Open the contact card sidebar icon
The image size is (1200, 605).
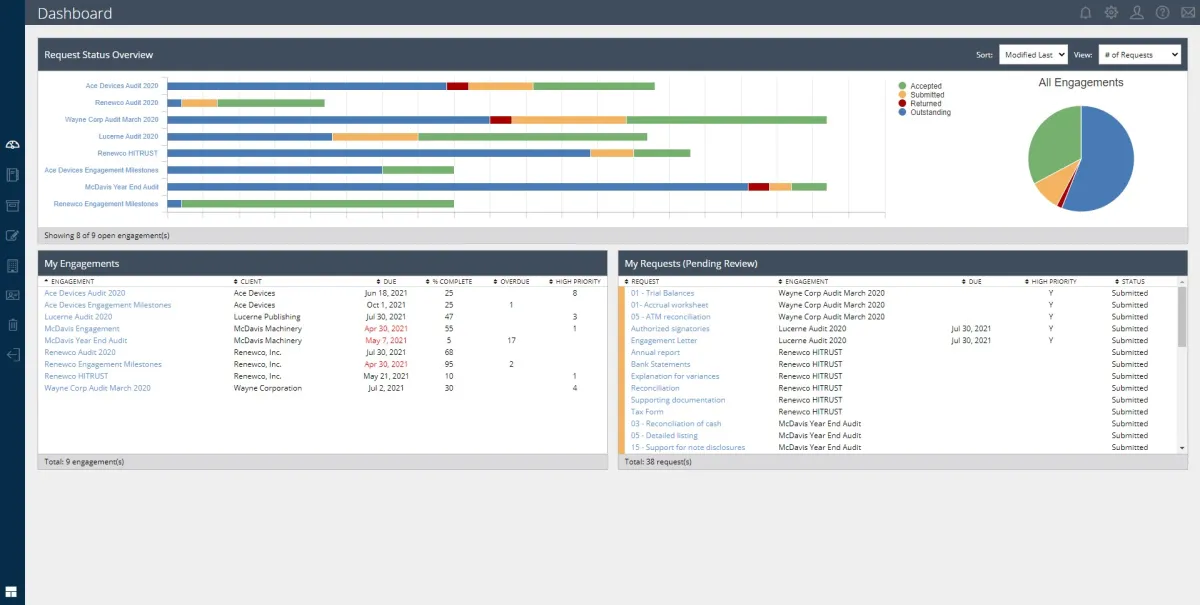coord(12,295)
